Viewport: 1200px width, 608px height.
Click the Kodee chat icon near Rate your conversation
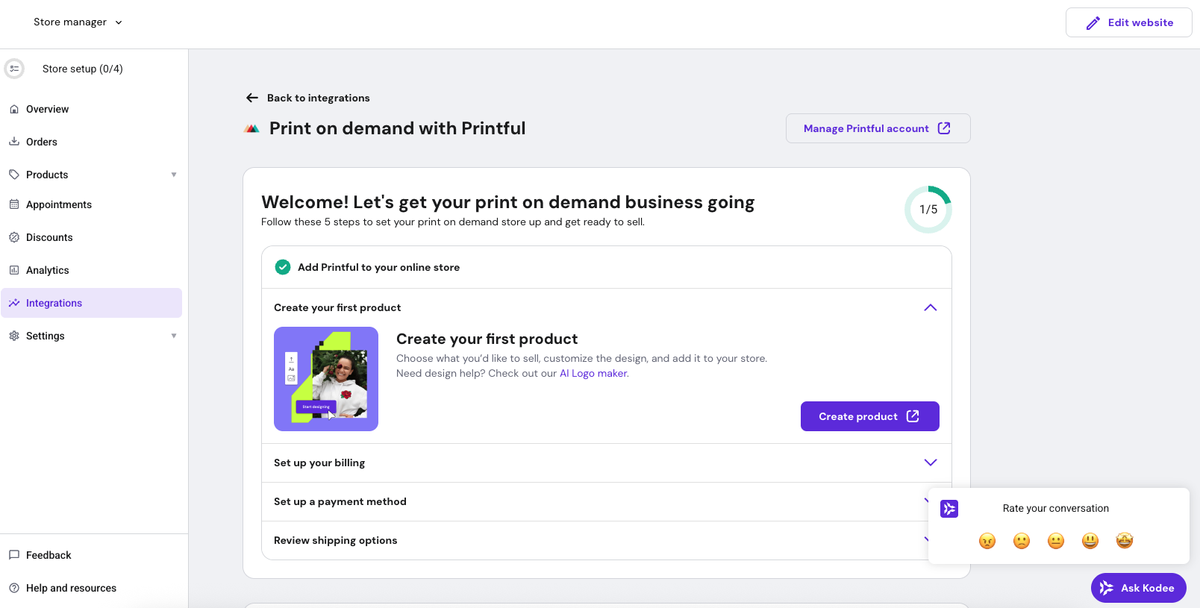pyautogui.click(x=948, y=509)
